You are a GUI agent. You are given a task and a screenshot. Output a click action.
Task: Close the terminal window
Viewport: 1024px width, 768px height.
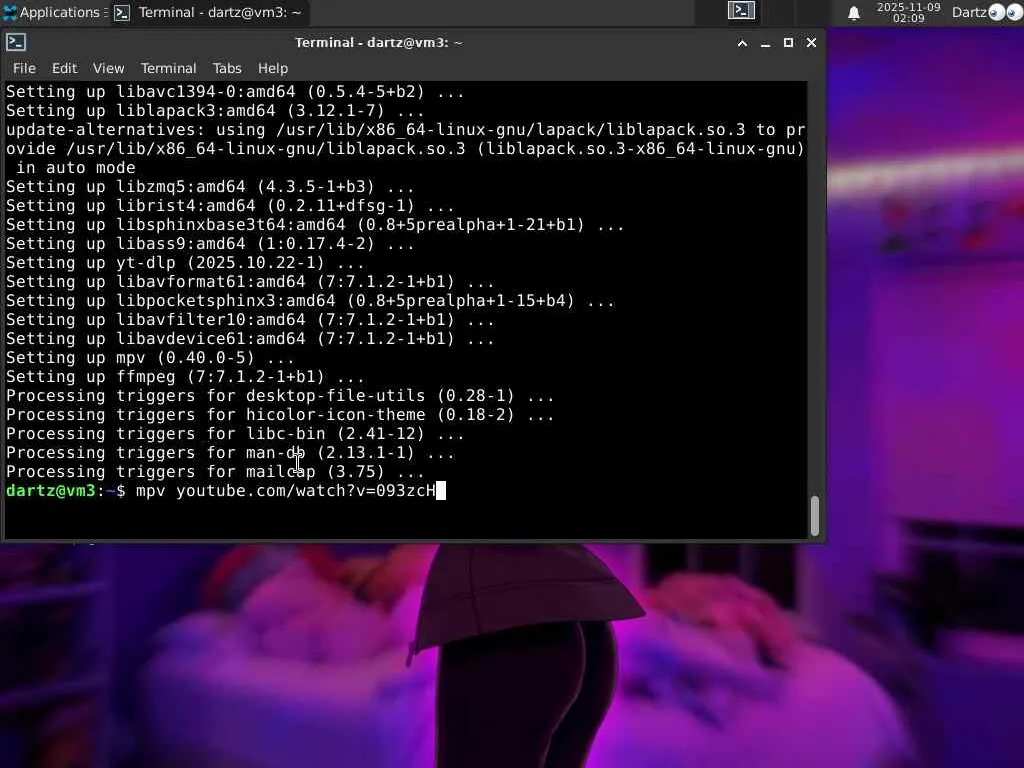tap(811, 42)
